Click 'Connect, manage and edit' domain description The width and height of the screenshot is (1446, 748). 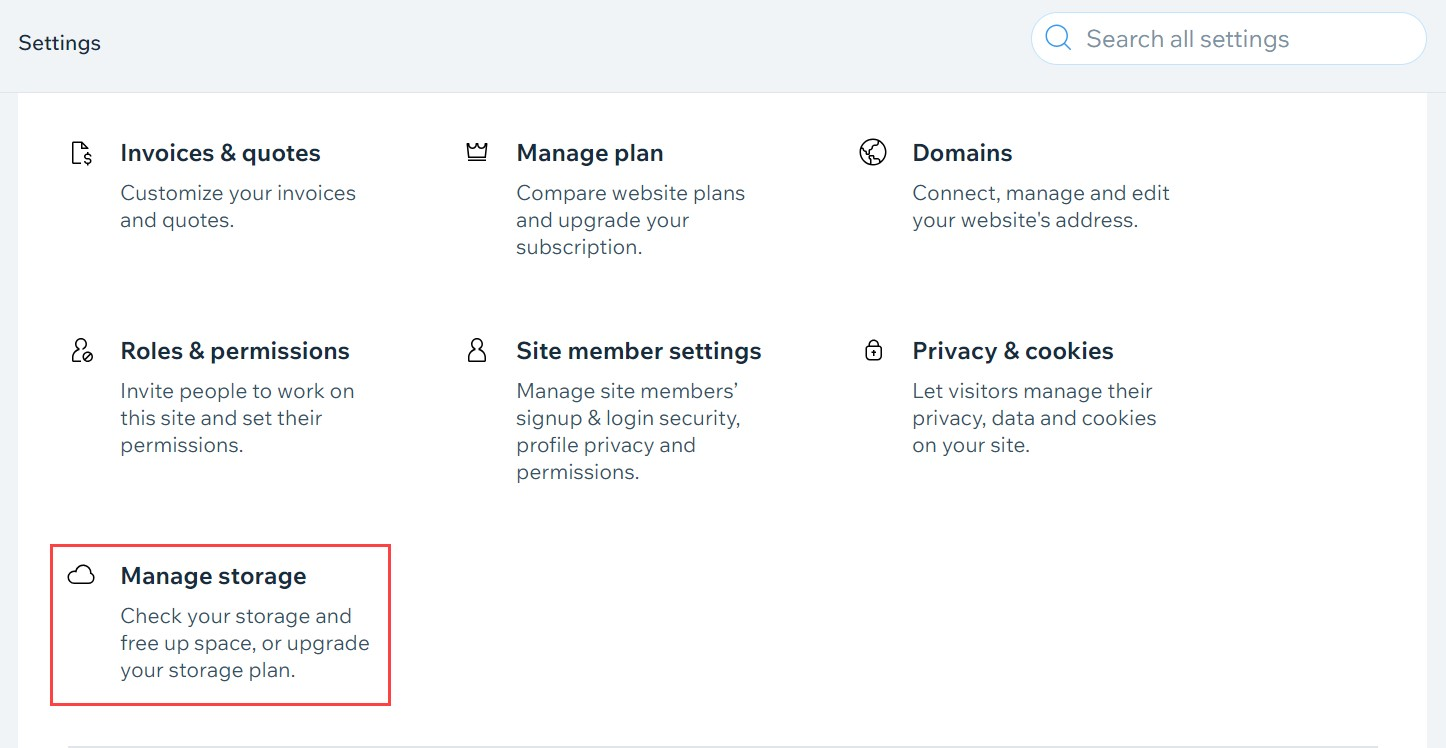point(1041,207)
